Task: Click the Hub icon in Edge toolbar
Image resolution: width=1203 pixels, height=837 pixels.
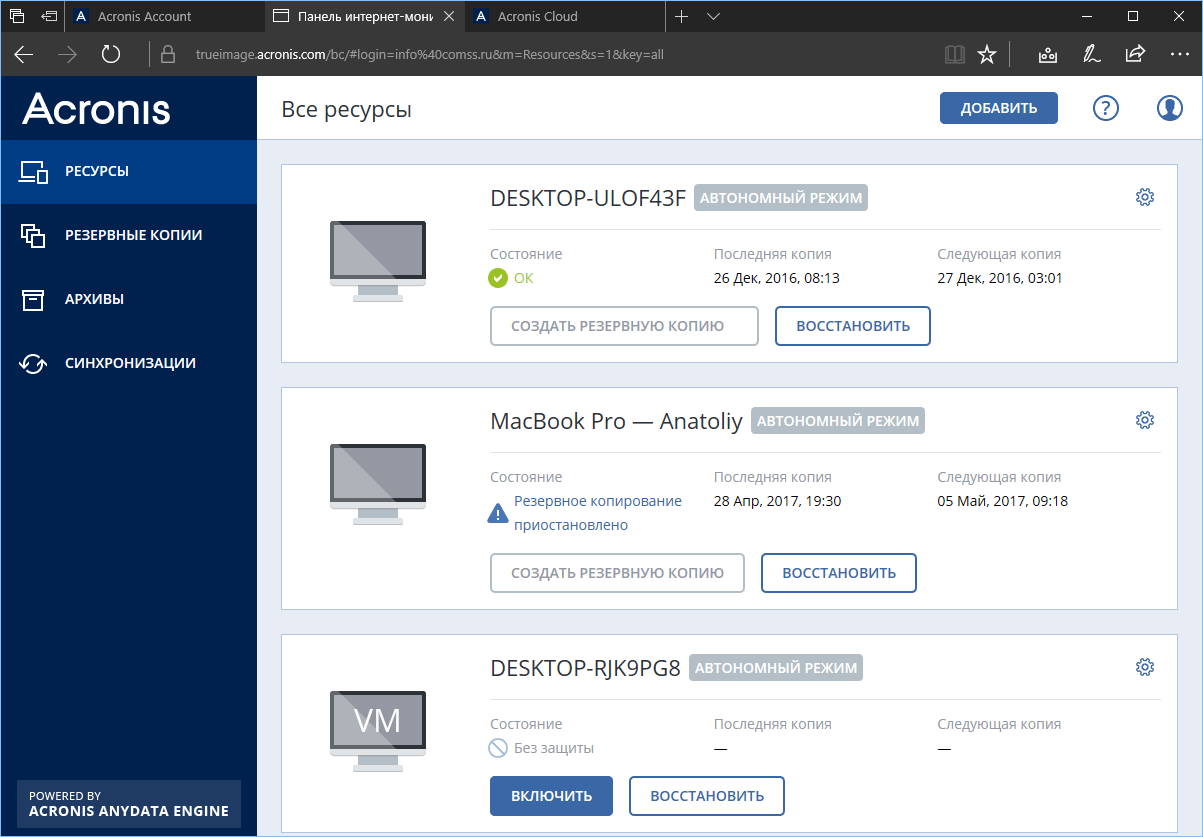Action: 1046,55
